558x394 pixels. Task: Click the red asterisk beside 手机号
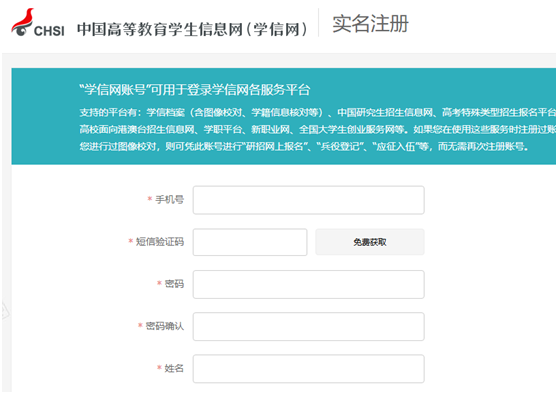[150, 199]
